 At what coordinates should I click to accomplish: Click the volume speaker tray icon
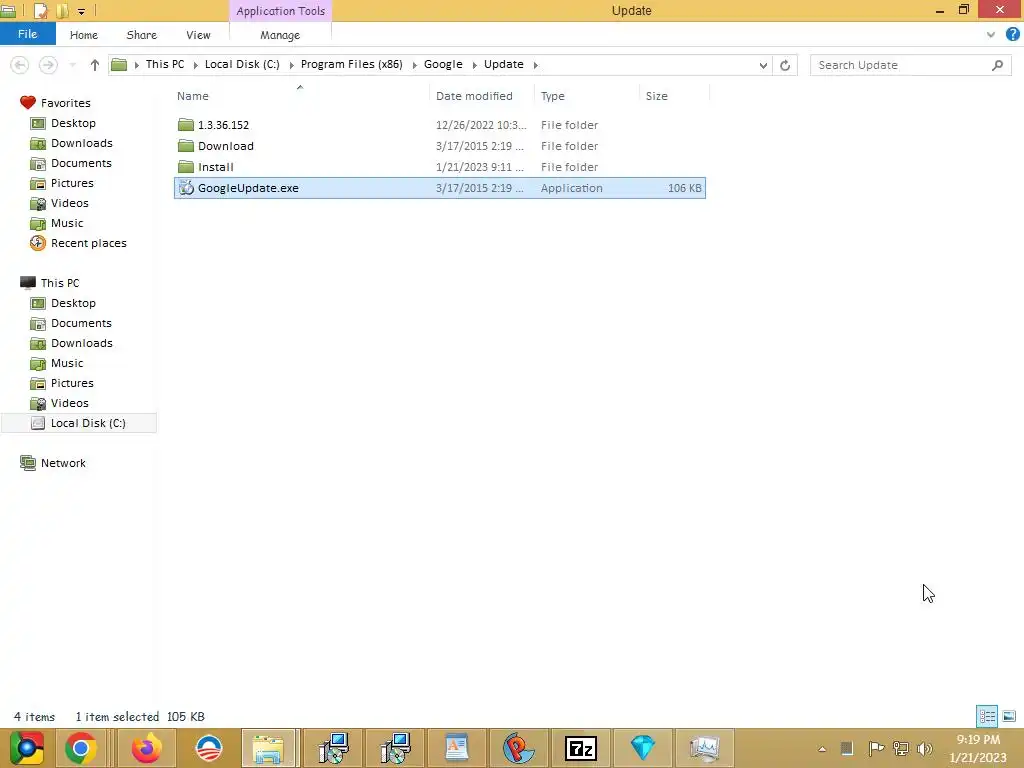pyautogui.click(x=924, y=748)
